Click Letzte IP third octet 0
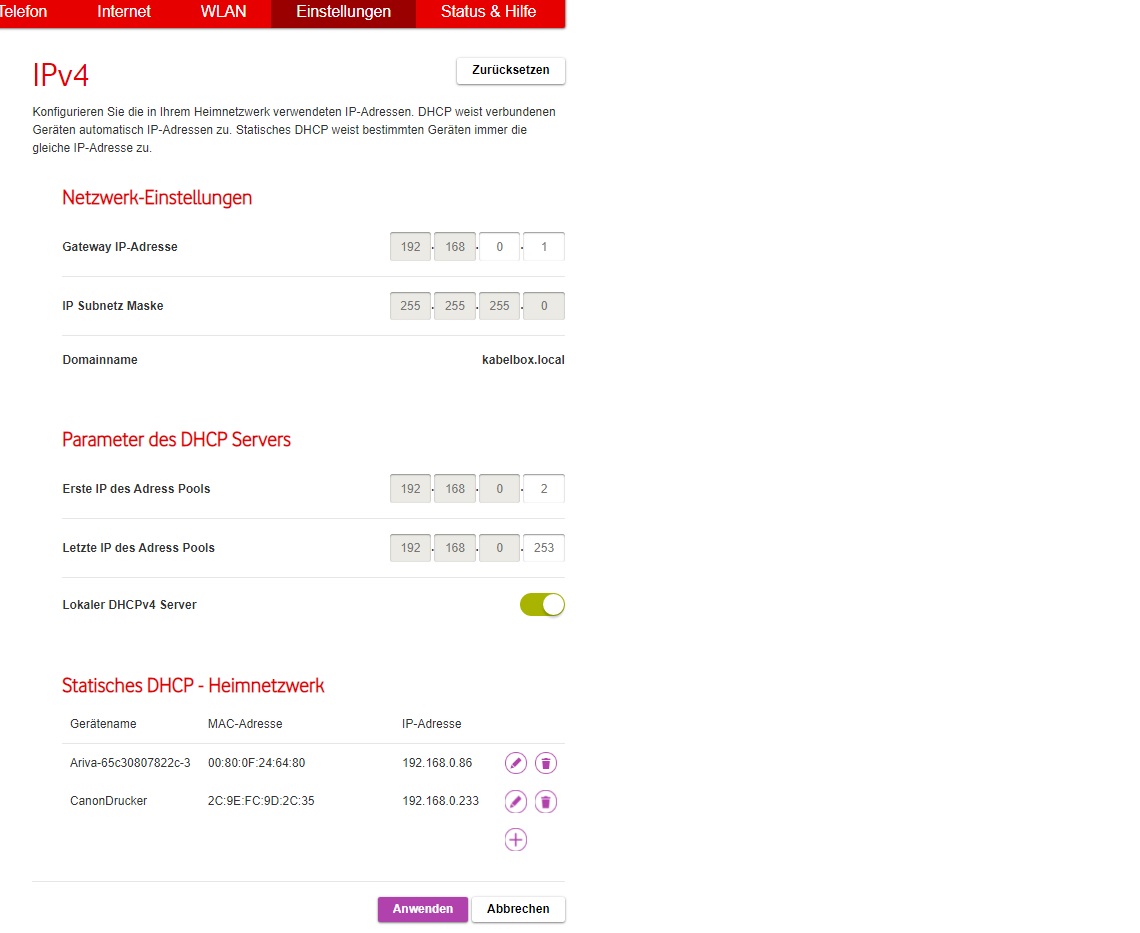This screenshot has width=1140, height=933. [499, 548]
